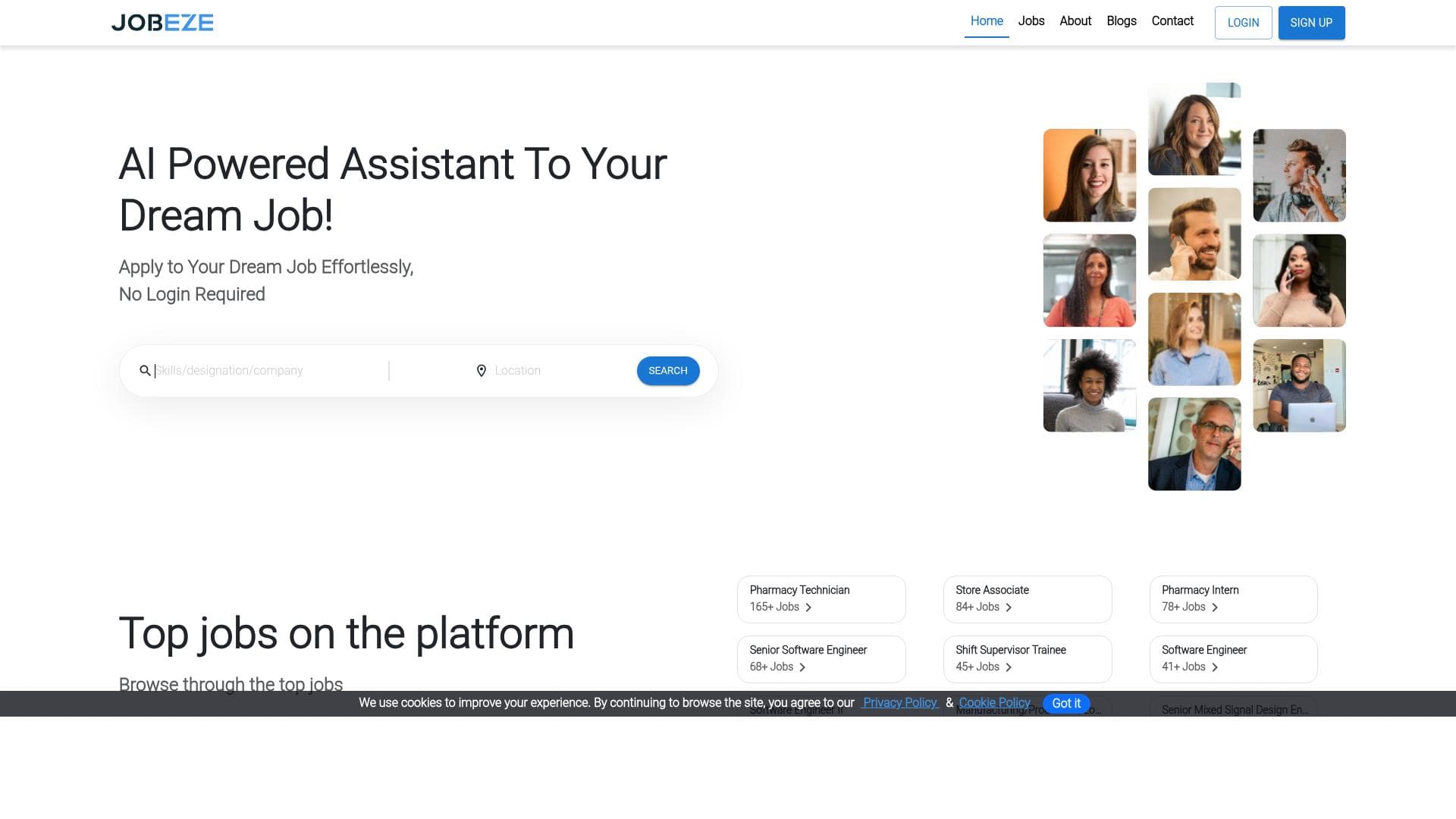Screen dimensions: 1456x819
Task: Click the arrow on Software Engineer card
Action: tap(1214, 667)
